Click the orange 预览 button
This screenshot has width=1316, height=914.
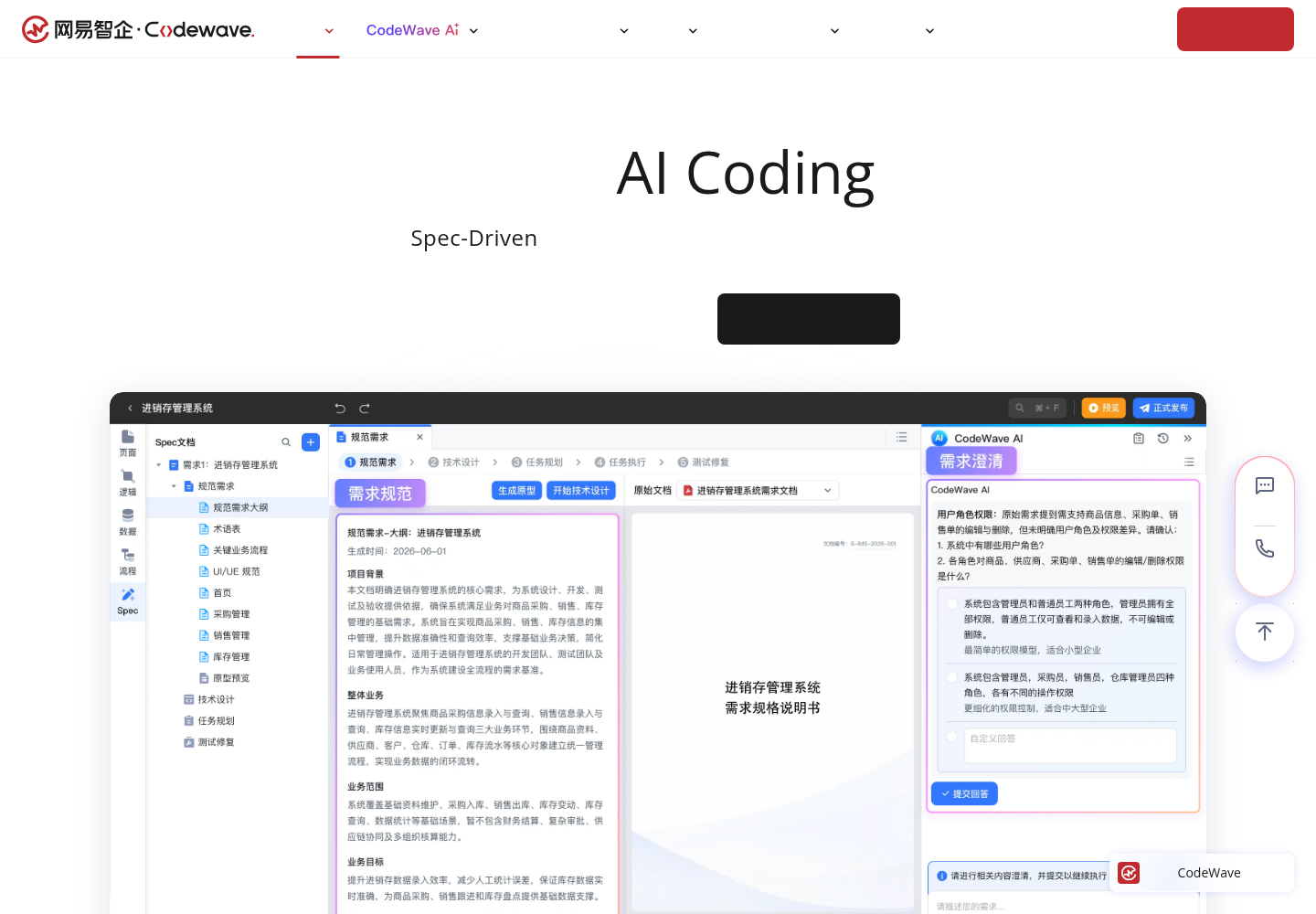tap(1103, 408)
